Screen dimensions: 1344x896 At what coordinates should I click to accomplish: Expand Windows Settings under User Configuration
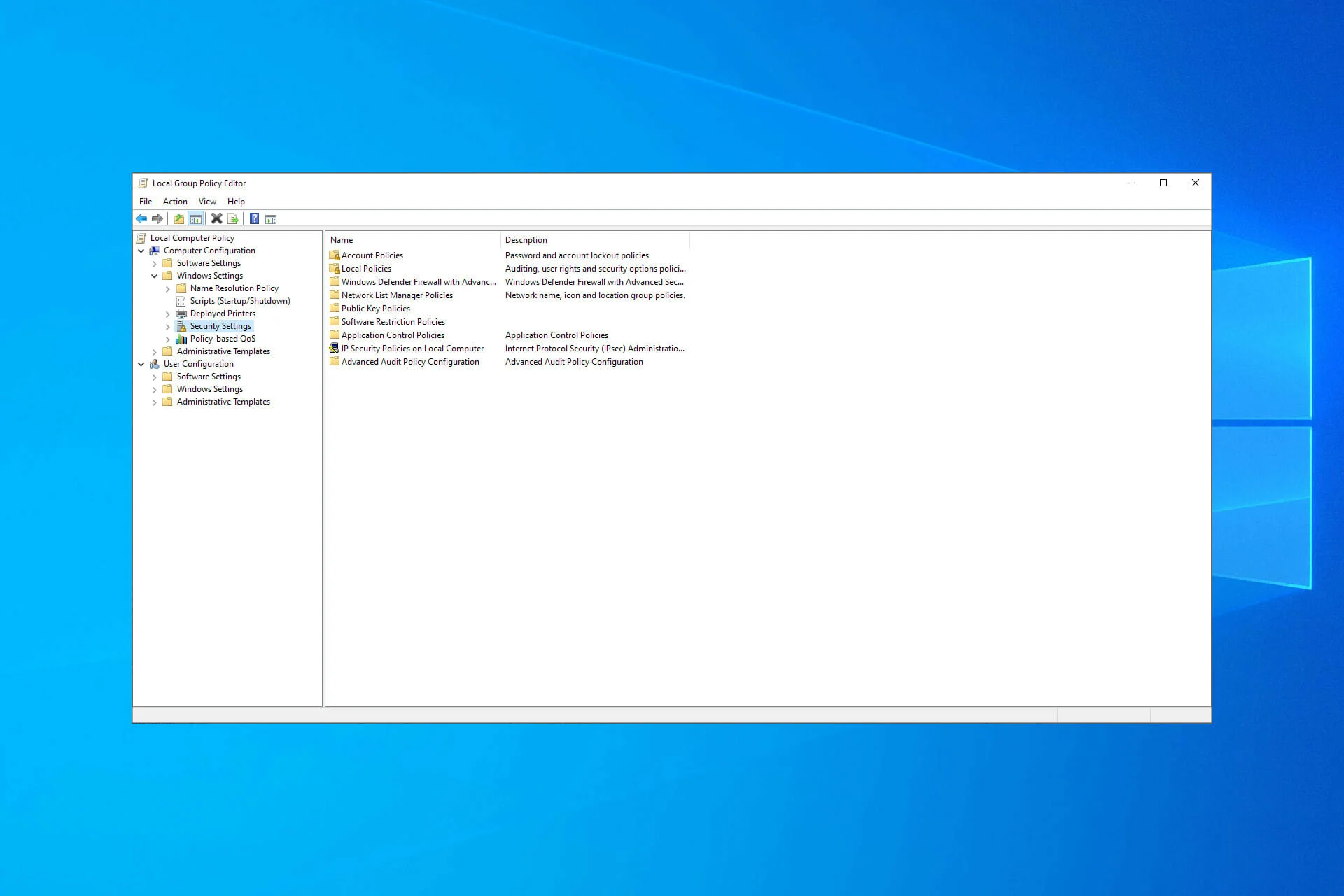pyautogui.click(x=155, y=390)
